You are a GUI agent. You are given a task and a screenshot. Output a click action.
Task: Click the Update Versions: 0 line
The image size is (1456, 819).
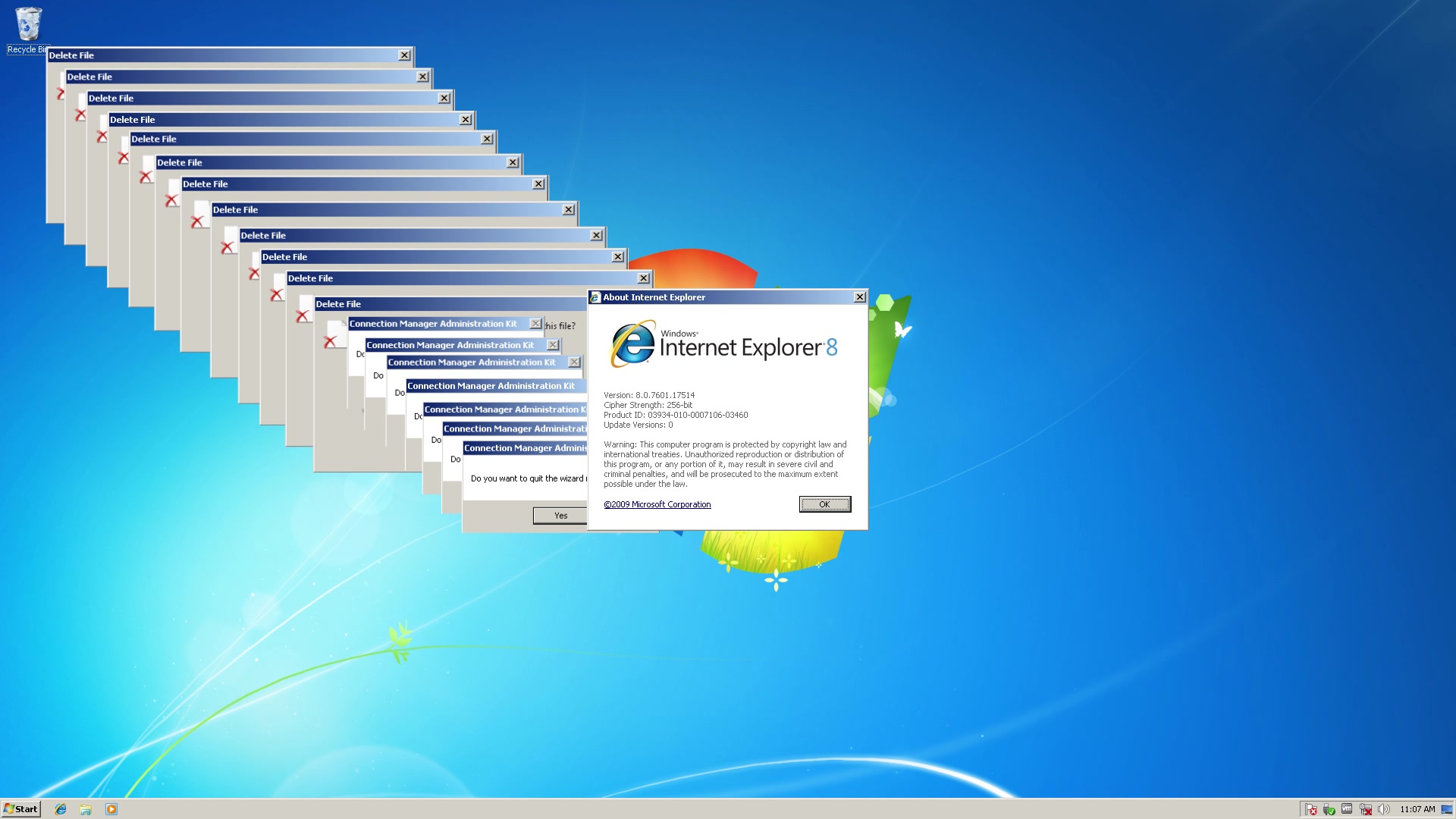tap(638, 425)
